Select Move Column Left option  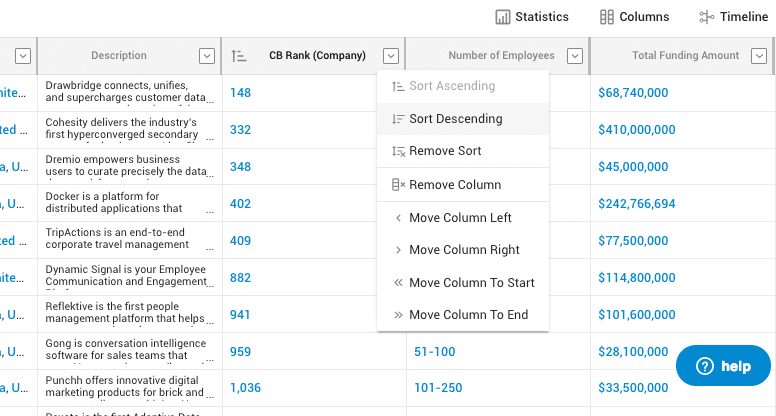(x=463, y=218)
